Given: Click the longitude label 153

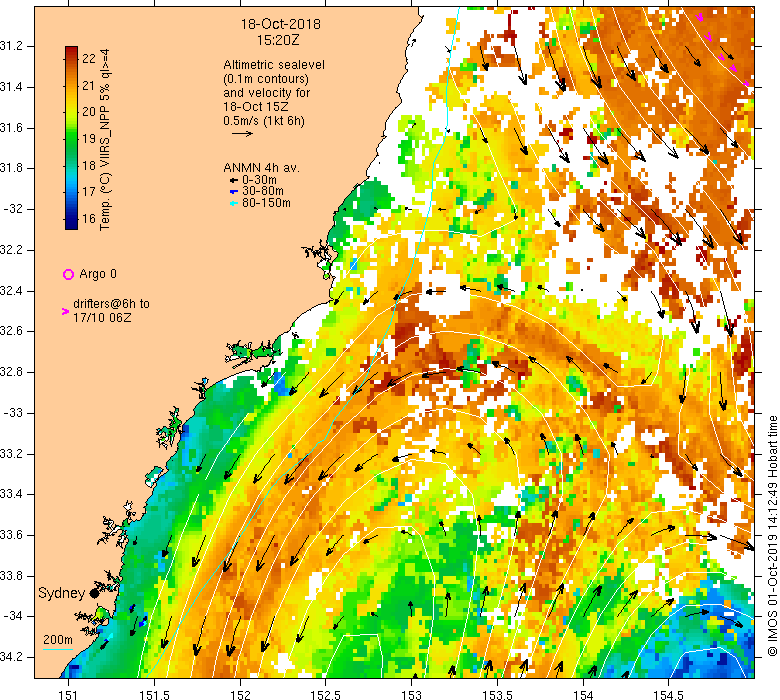Looking at the screenshot, I should click(411, 695).
